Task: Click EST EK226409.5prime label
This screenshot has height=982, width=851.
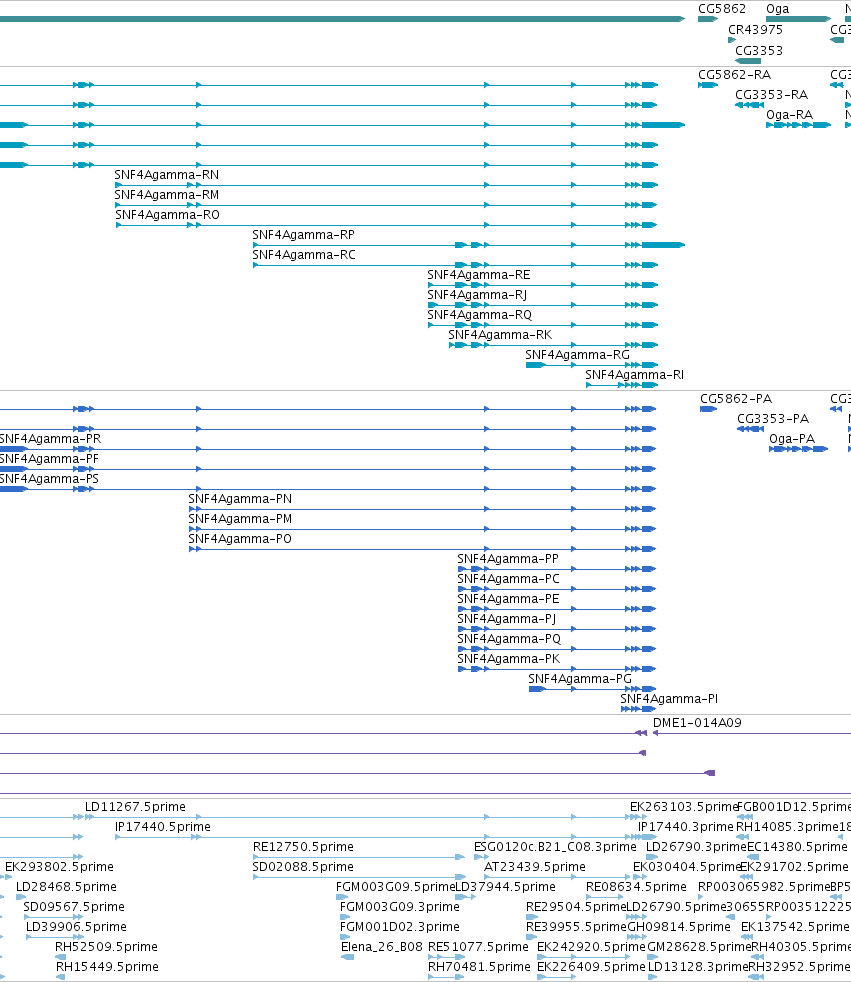Action: (591, 968)
